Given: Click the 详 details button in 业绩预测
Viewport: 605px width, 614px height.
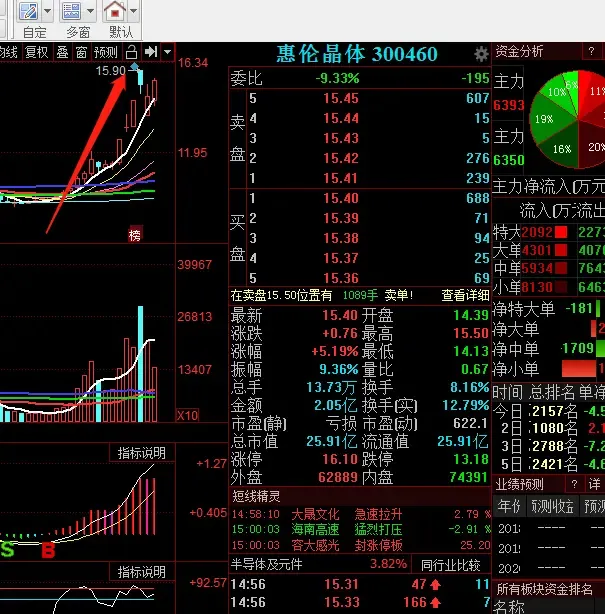Looking at the screenshot, I should pos(595,484).
